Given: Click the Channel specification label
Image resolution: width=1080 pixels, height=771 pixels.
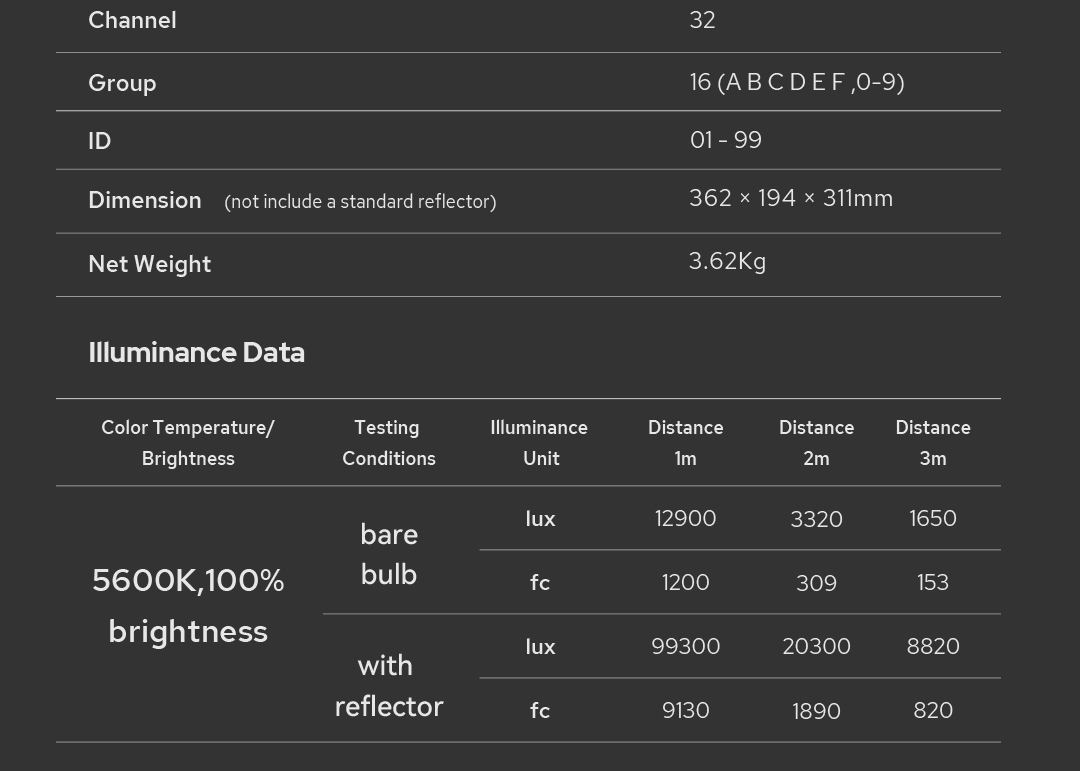Looking at the screenshot, I should click(x=132, y=20).
